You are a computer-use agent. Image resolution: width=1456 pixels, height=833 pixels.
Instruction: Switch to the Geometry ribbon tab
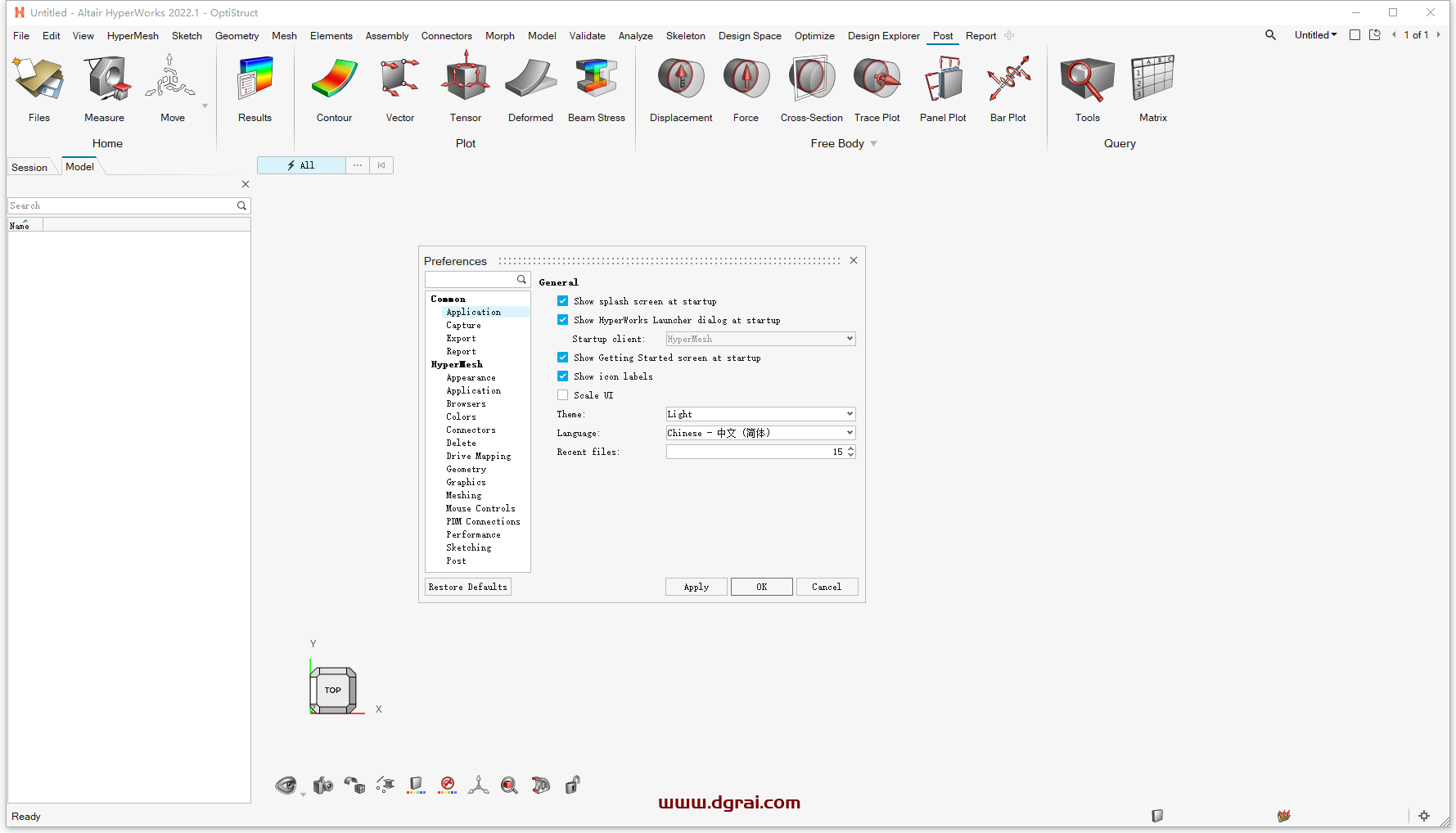pos(237,36)
